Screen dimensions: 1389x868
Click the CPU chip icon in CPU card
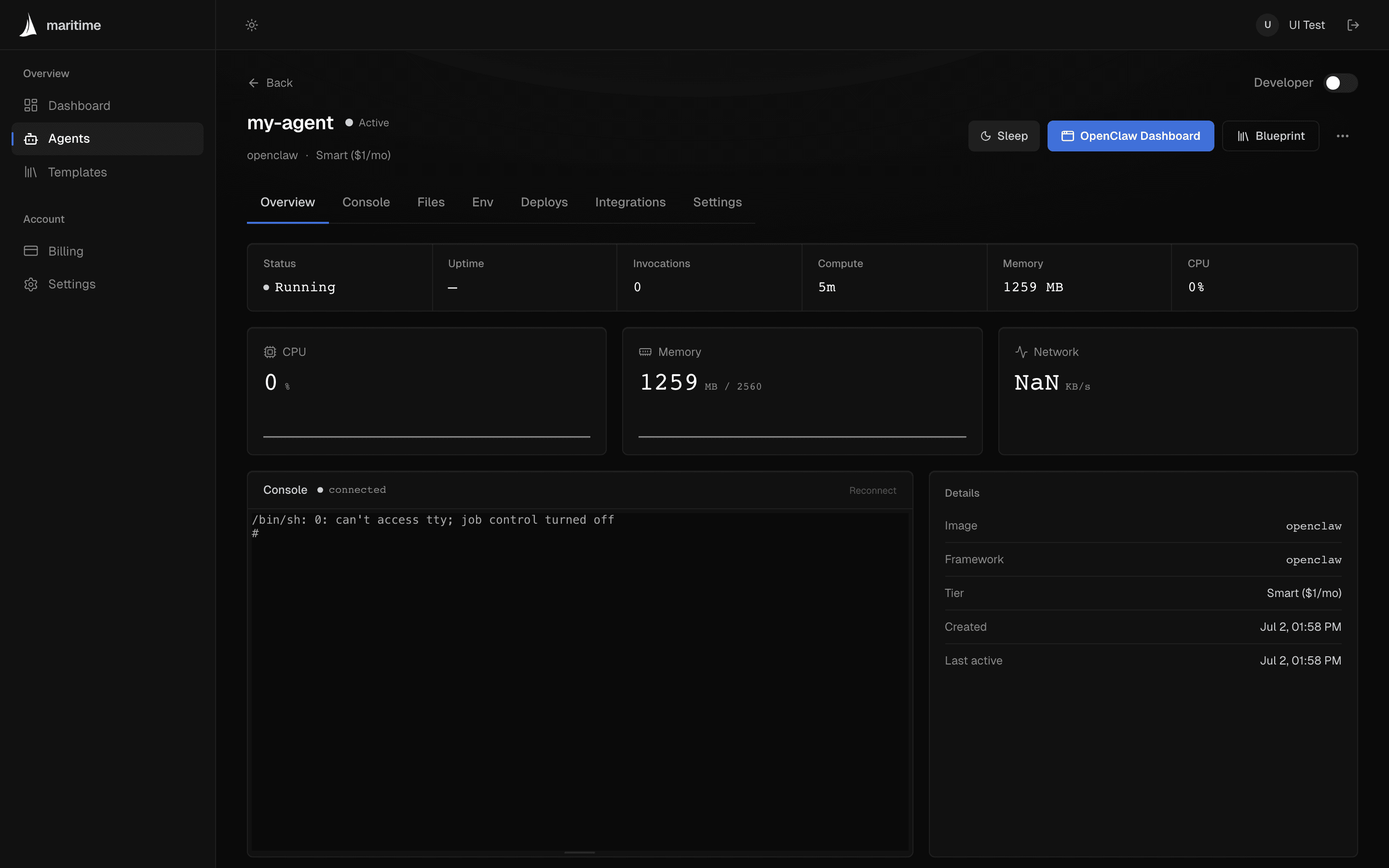(270, 352)
